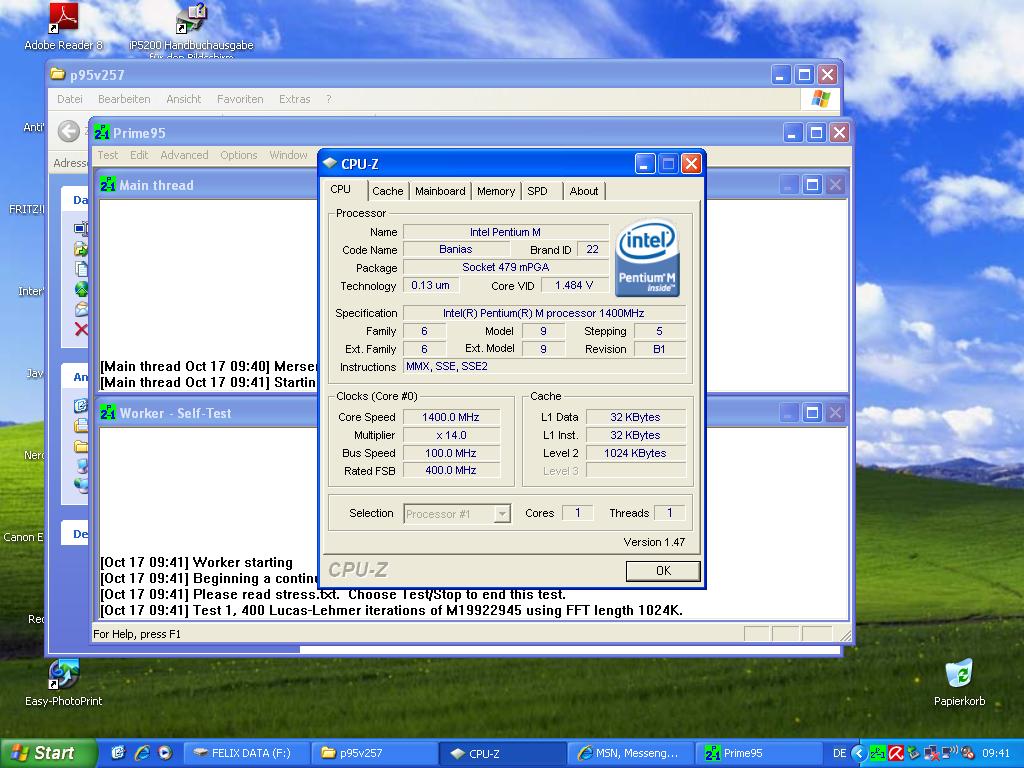Minimize the CPU-Z window
1024x768 pixels.
[645, 164]
